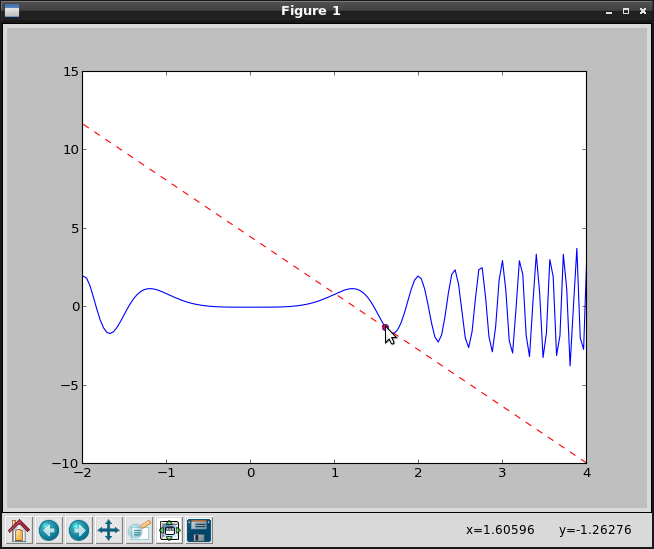Go back to the previous view
The image size is (654, 549).
coord(49,530)
